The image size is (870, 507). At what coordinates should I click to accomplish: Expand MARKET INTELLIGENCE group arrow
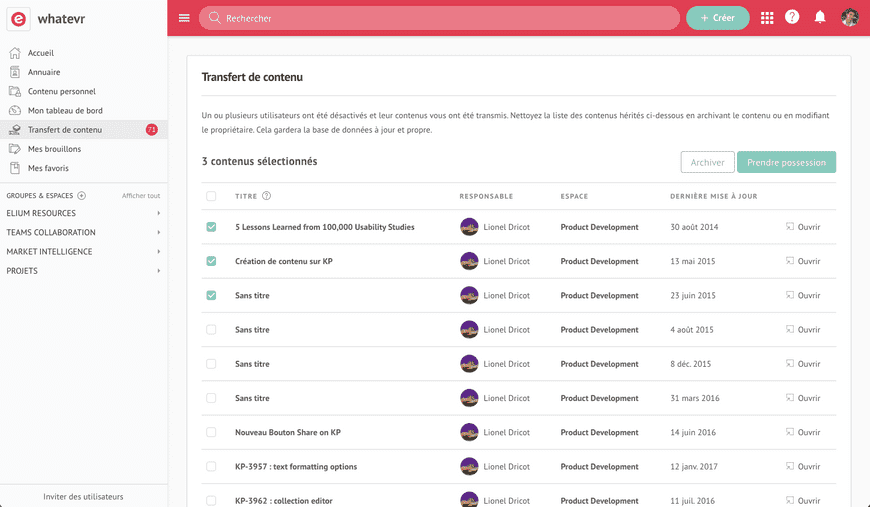159,251
